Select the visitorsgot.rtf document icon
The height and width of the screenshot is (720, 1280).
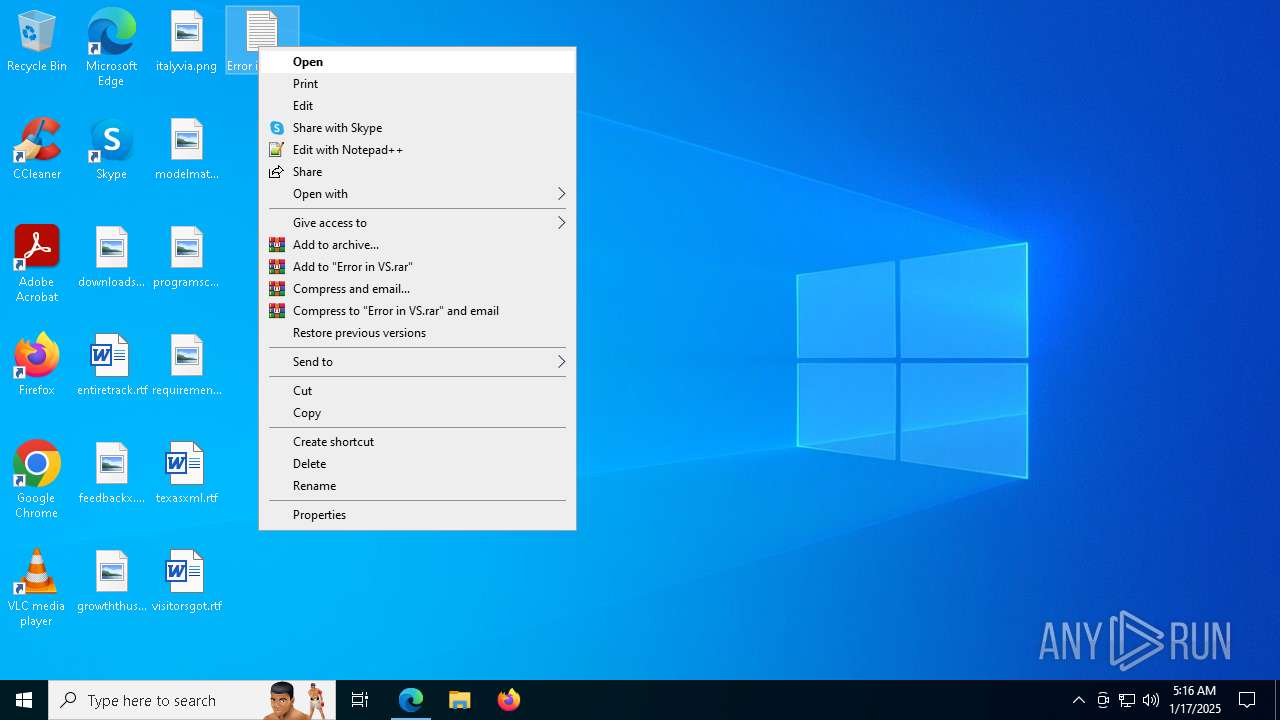pos(186,582)
